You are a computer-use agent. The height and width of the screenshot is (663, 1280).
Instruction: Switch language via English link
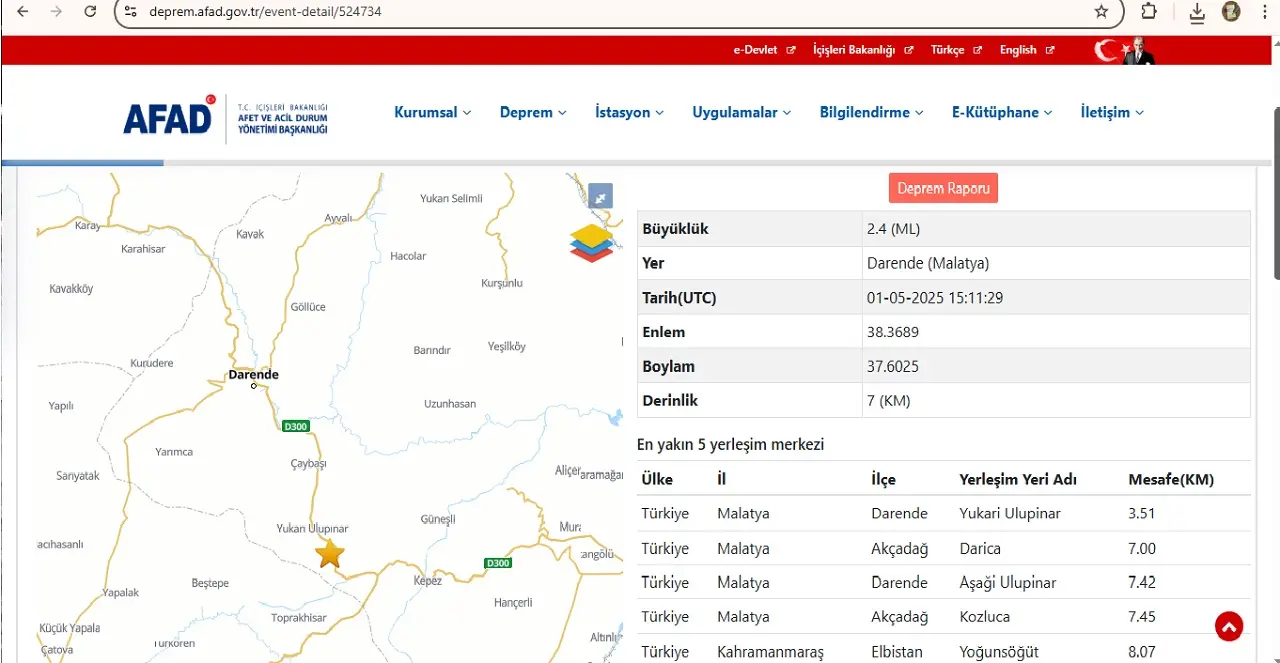(x=1026, y=50)
